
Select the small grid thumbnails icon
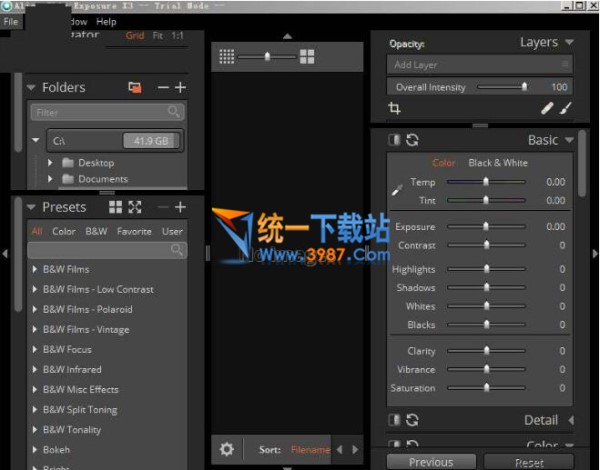coord(227,57)
